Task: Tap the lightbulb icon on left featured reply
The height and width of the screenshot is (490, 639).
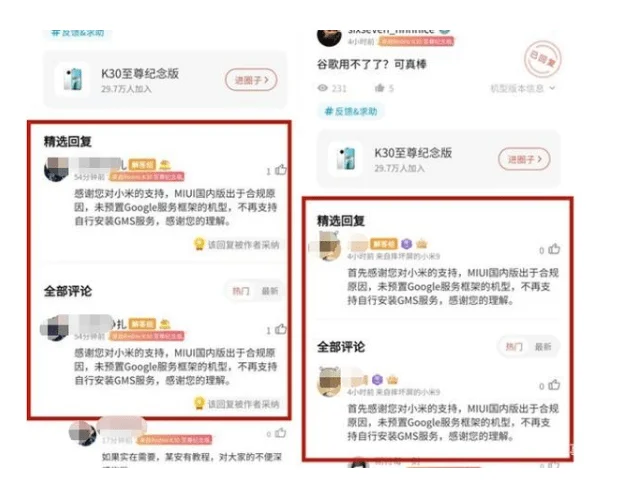Action: [x=199, y=244]
